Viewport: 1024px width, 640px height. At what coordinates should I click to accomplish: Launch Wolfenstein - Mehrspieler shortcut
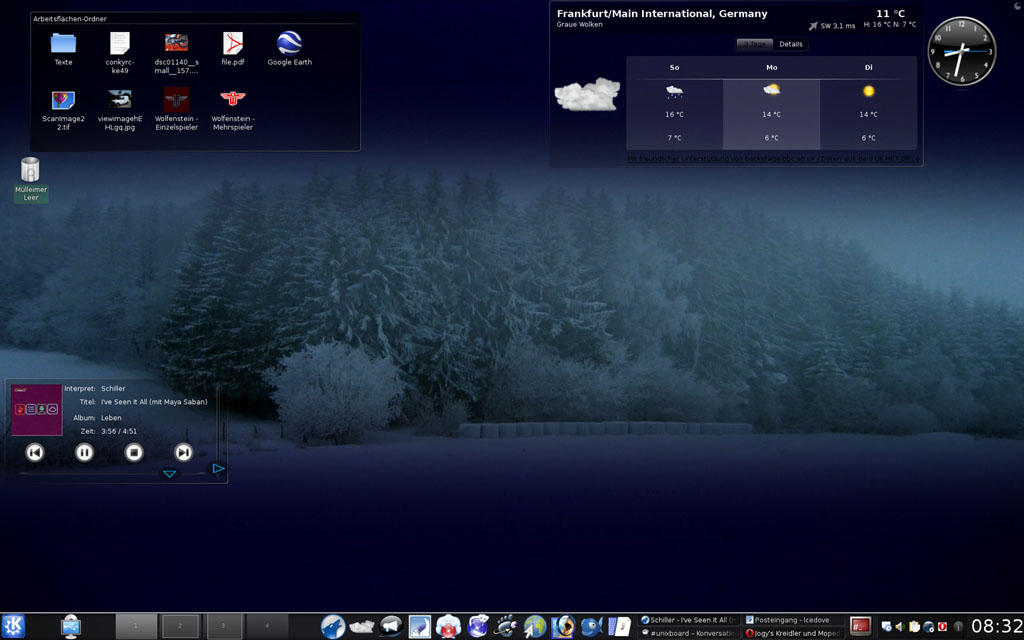[x=232, y=99]
